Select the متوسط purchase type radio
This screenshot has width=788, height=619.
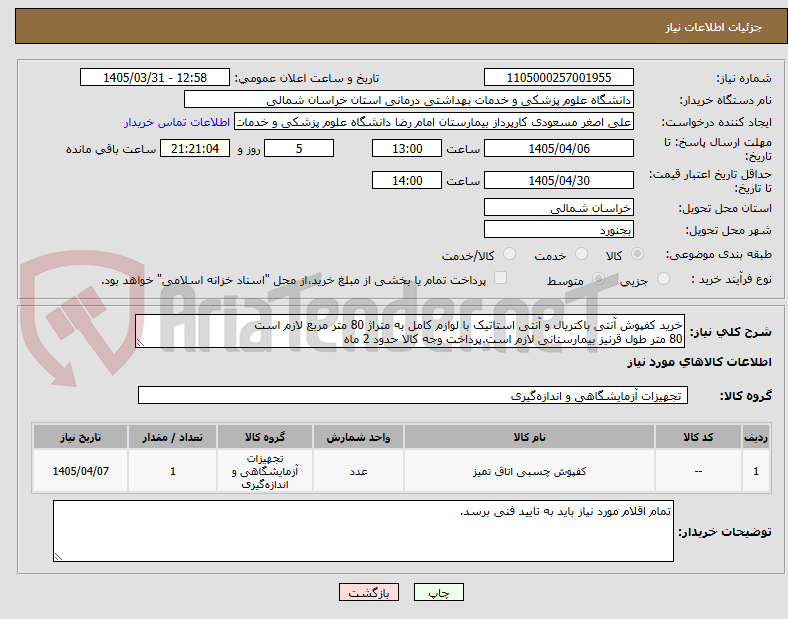(598, 278)
